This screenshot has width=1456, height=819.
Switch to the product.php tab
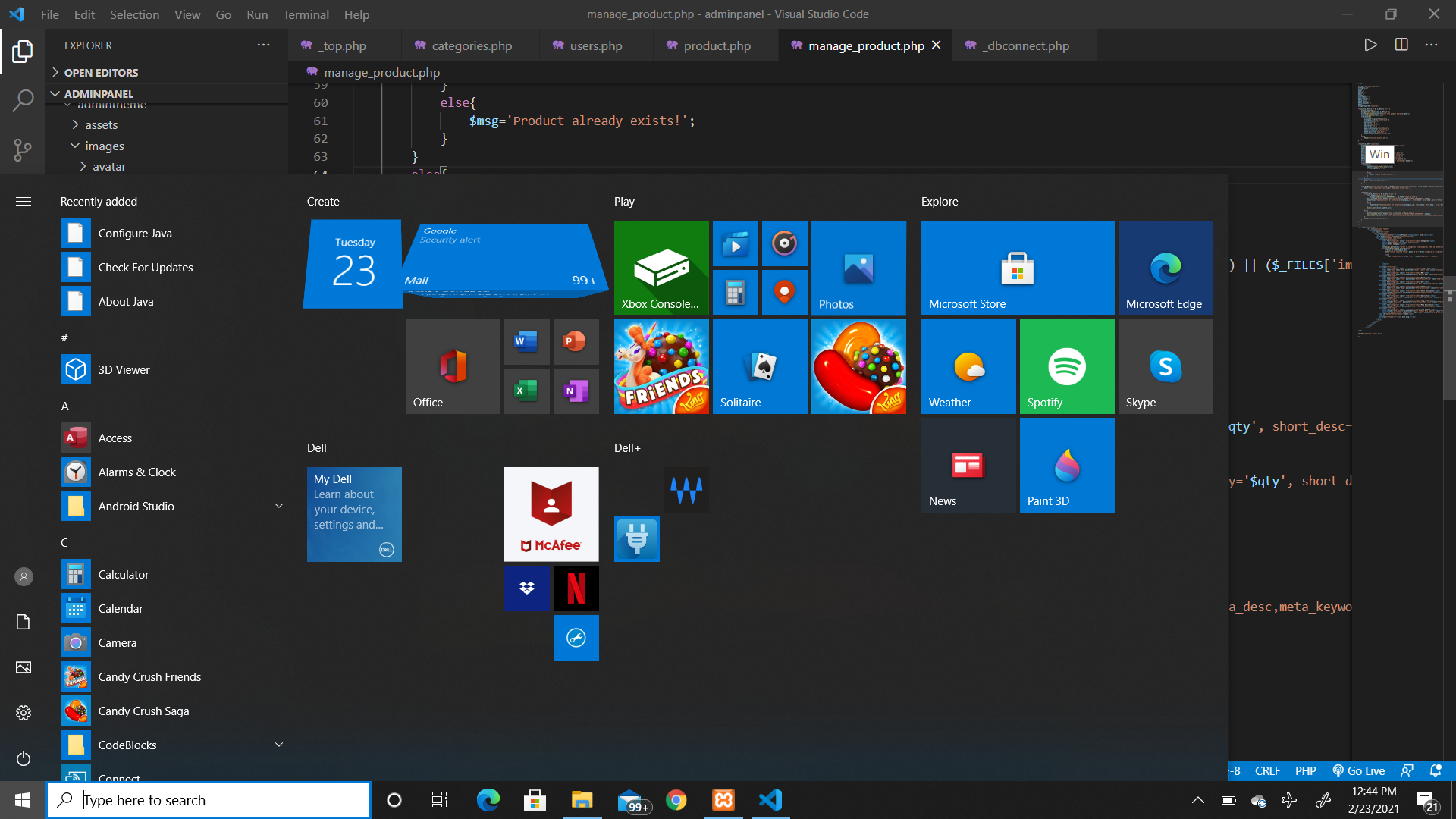tap(717, 45)
